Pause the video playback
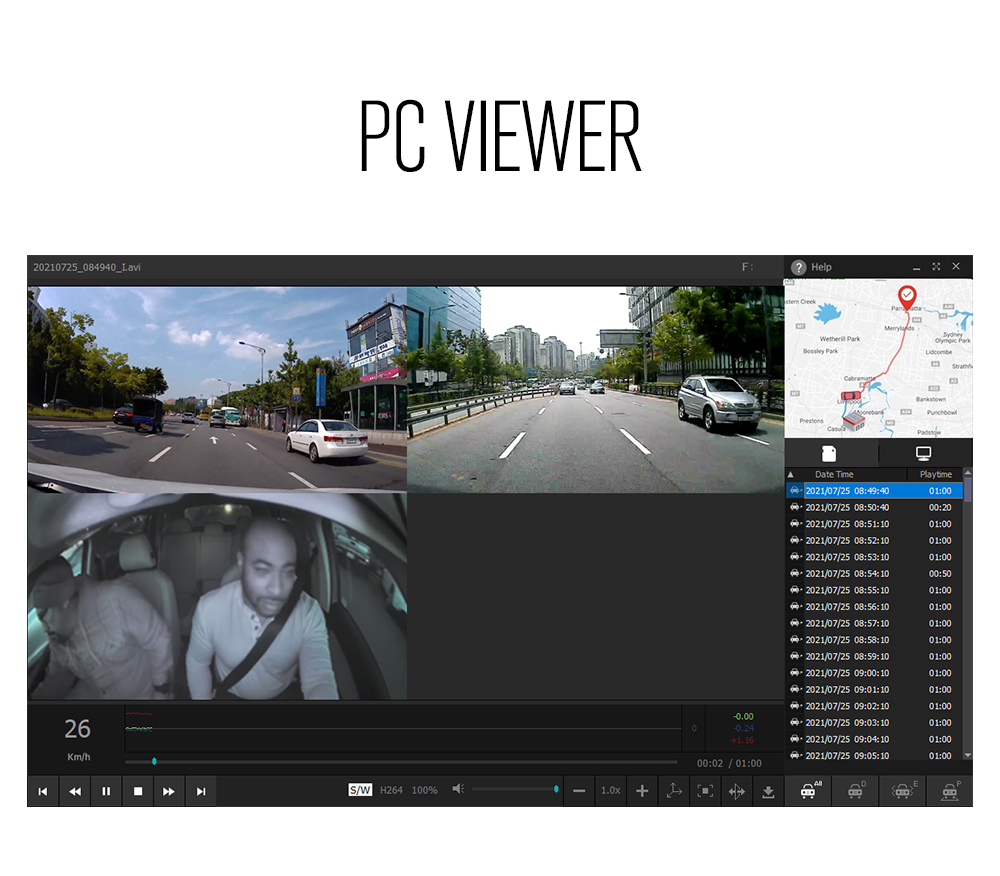Screen dimensions: 1000x876 [106, 791]
